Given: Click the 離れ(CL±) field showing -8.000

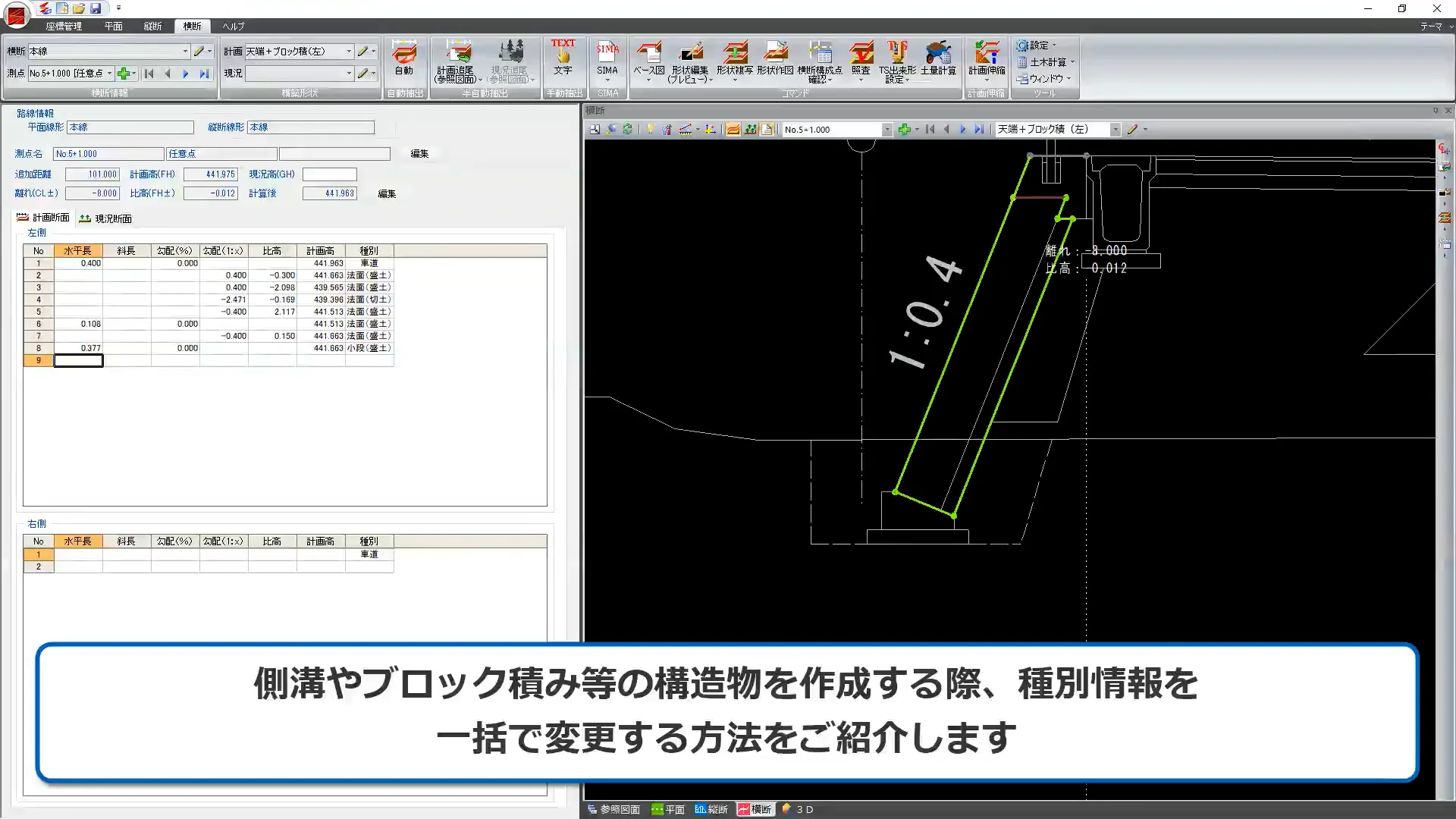Looking at the screenshot, I should (93, 193).
